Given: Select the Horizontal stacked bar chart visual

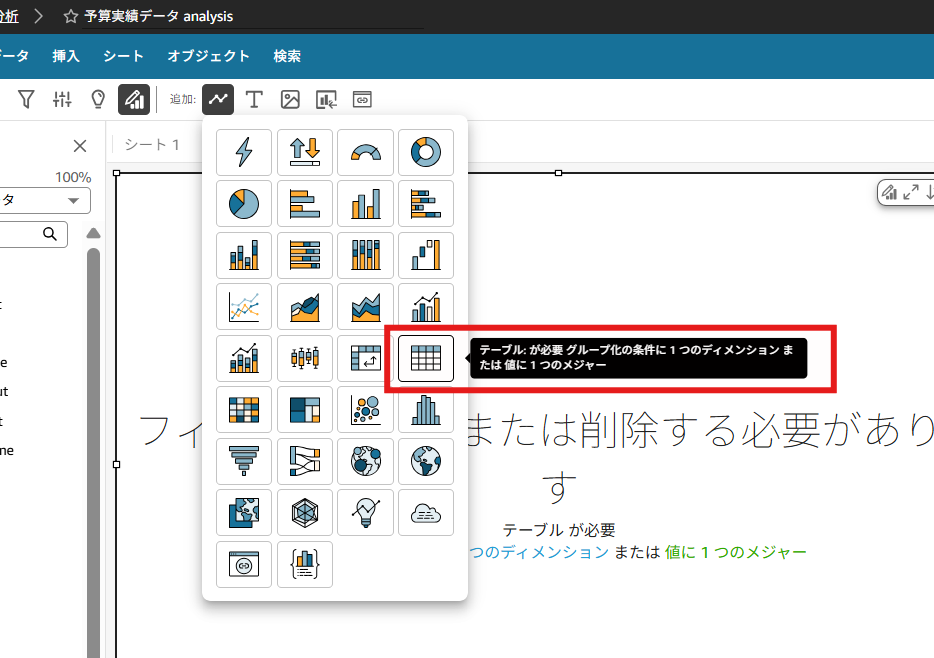Looking at the screenshot, I should [426, 204].
